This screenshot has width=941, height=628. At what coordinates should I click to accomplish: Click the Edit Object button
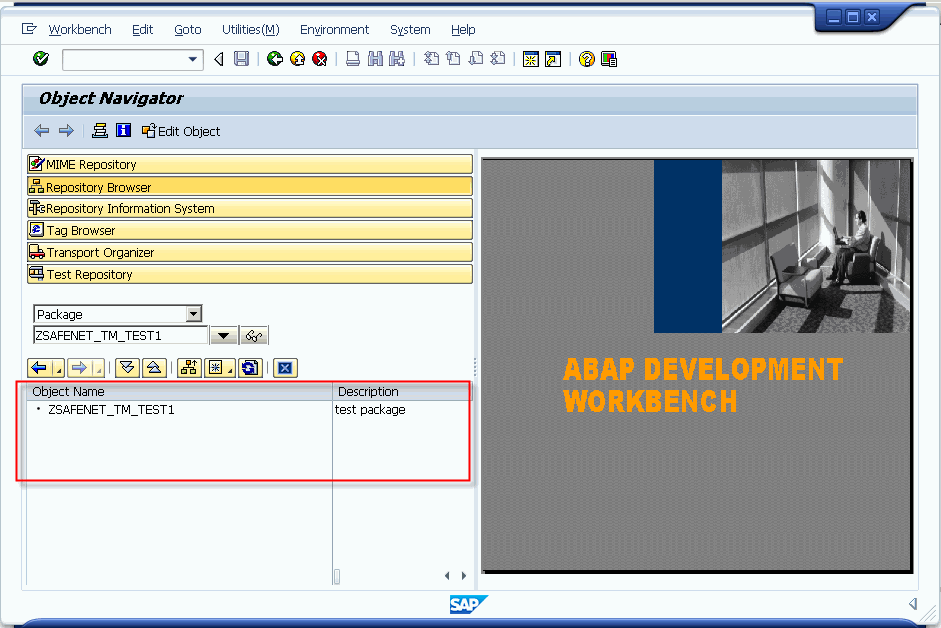tap(181, 131)
